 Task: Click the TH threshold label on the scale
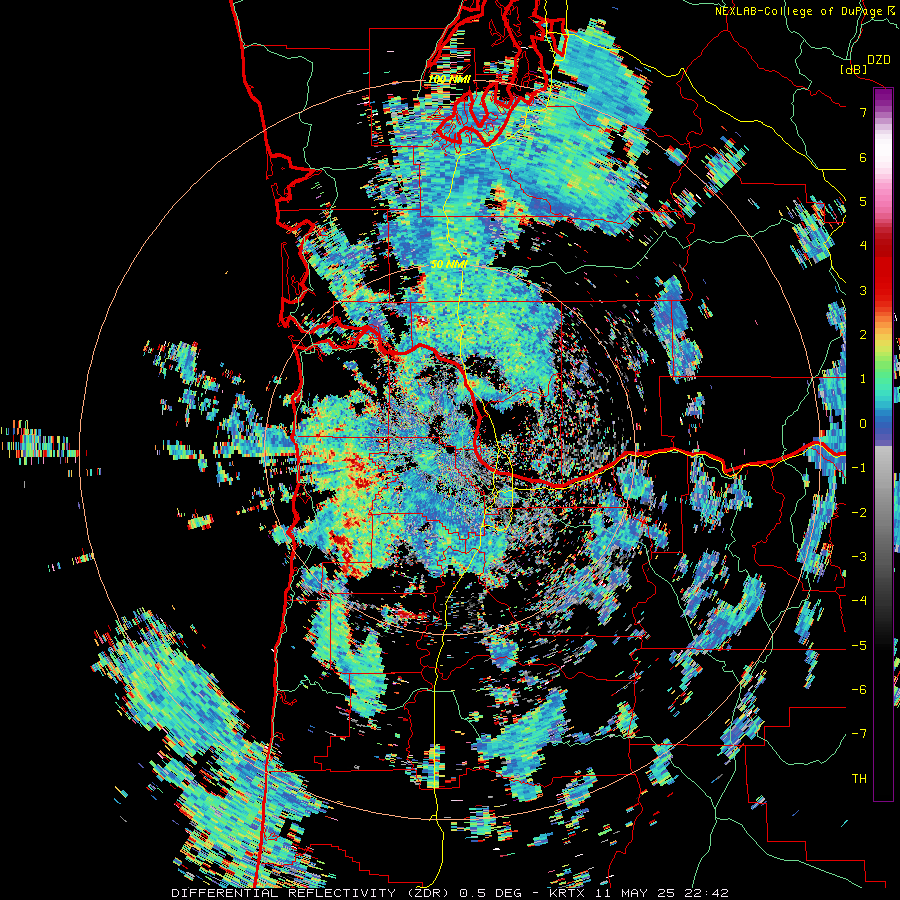859,778
